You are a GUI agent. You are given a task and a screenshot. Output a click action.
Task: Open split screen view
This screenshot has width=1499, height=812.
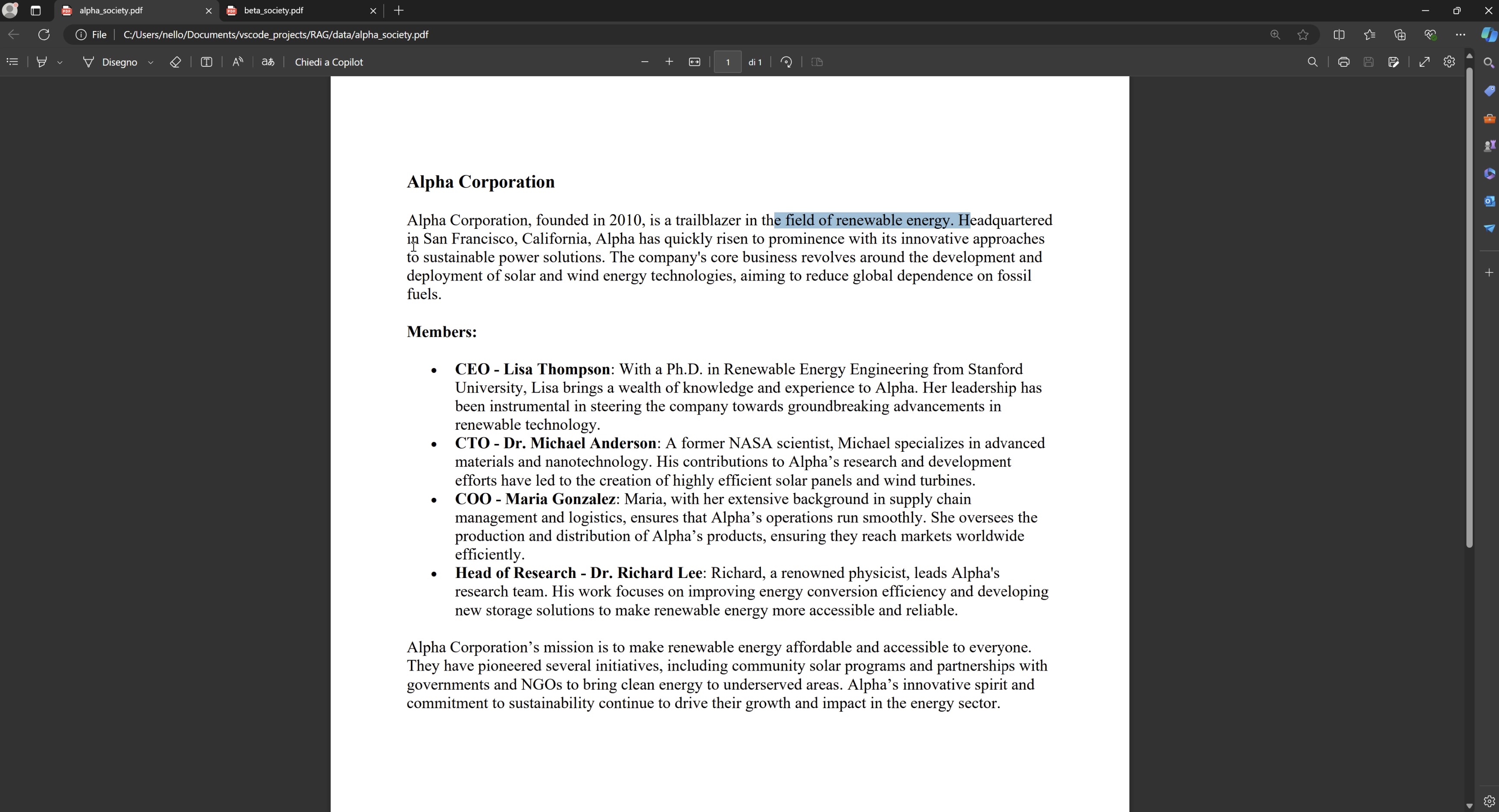(x=1339, y=34)
